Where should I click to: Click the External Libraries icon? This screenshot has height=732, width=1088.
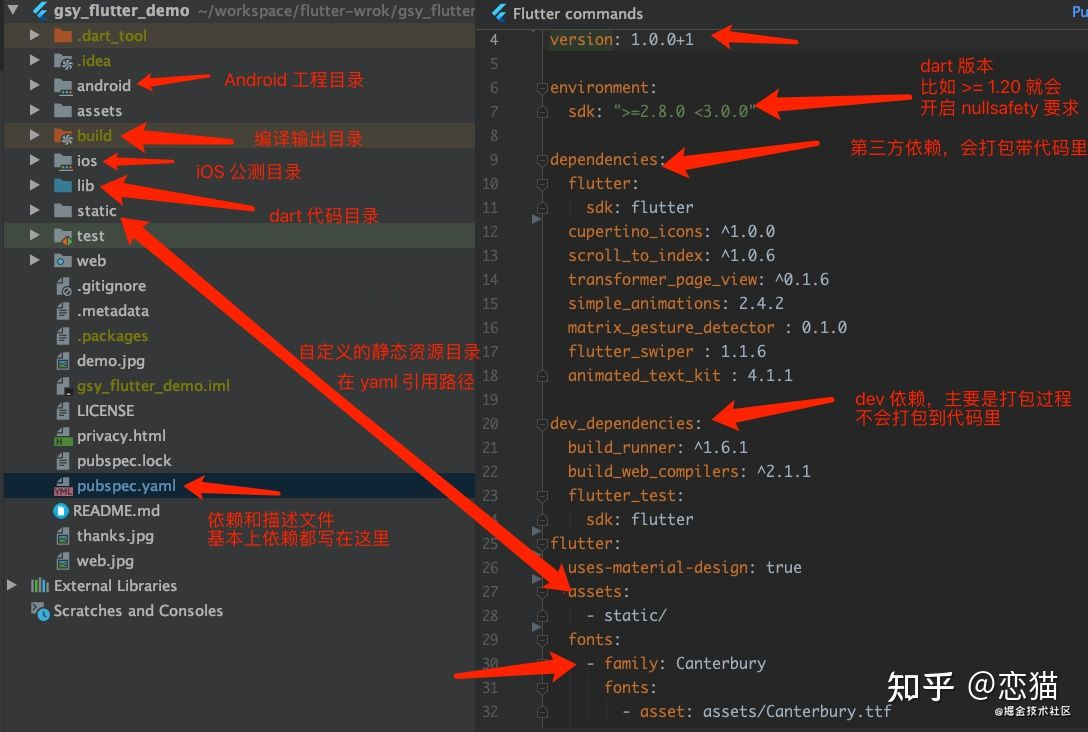click(x=40, y=586)
